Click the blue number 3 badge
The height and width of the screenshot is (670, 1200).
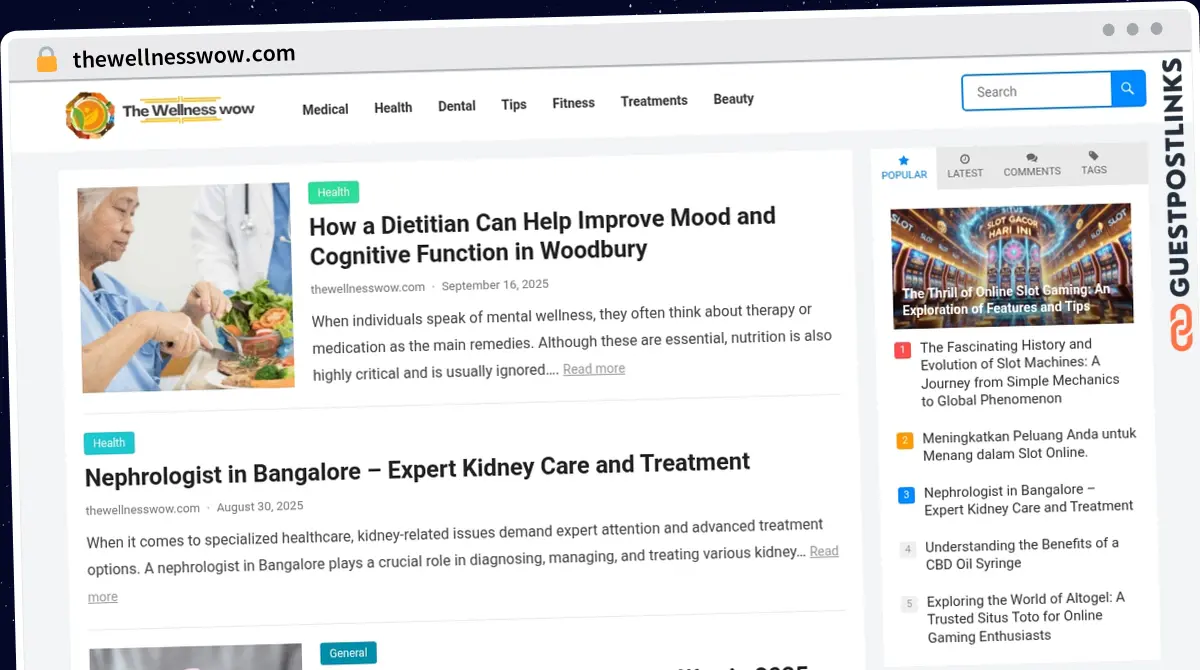tap(906, 495)
